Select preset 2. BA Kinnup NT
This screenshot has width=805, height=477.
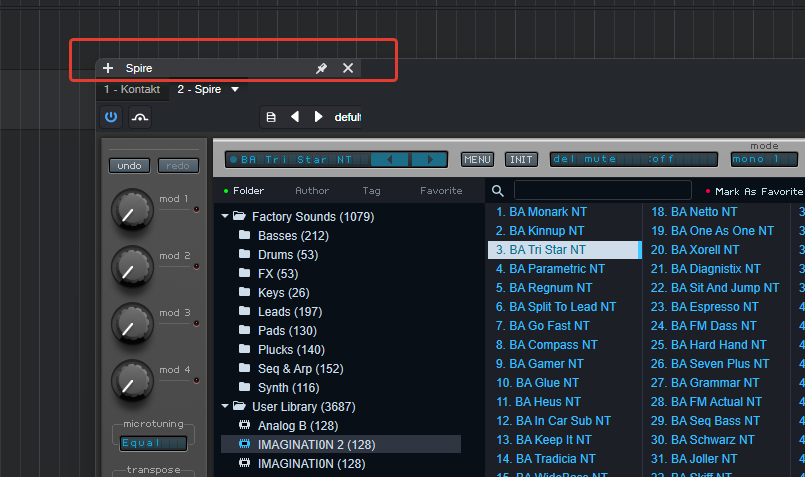(x=540, y=231)
